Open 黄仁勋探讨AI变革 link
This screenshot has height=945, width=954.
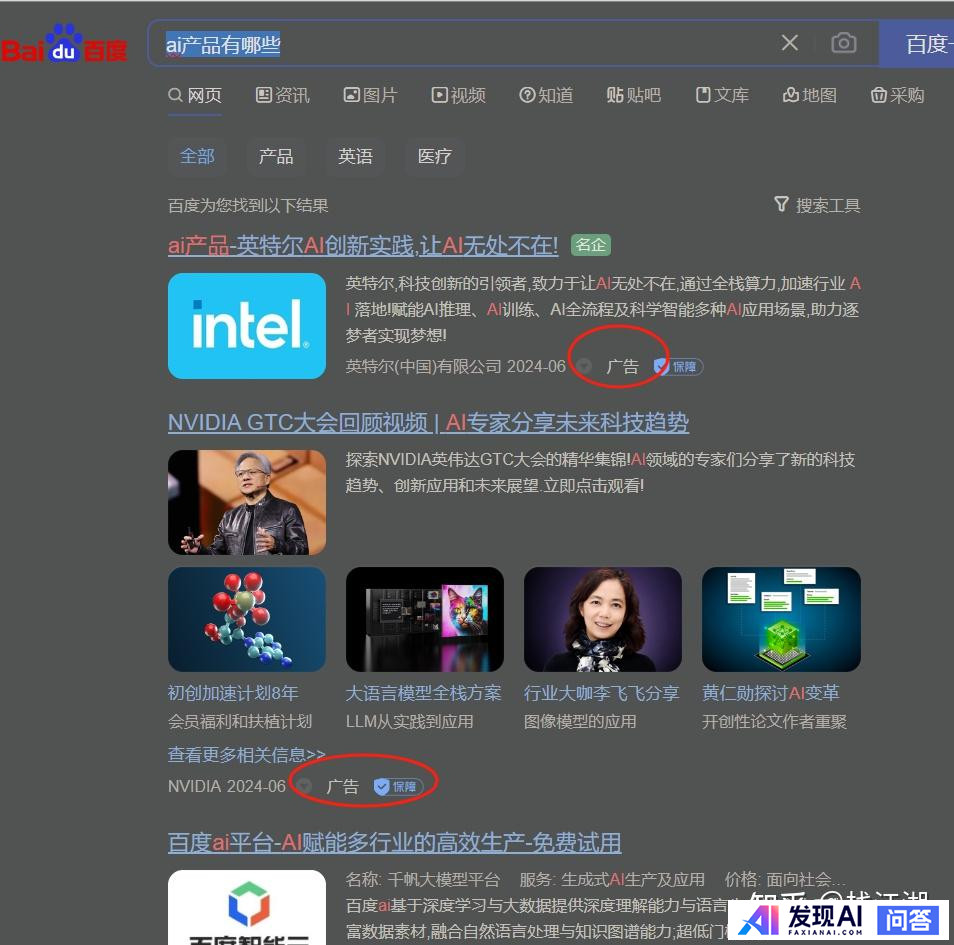tap(771, 692)
